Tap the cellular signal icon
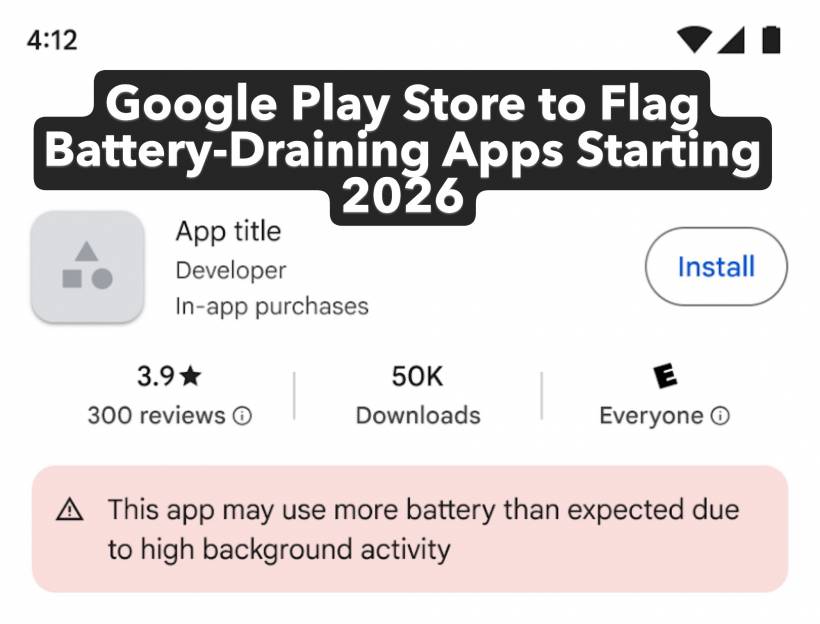820x624 pixels. click(x=731, y=40)
